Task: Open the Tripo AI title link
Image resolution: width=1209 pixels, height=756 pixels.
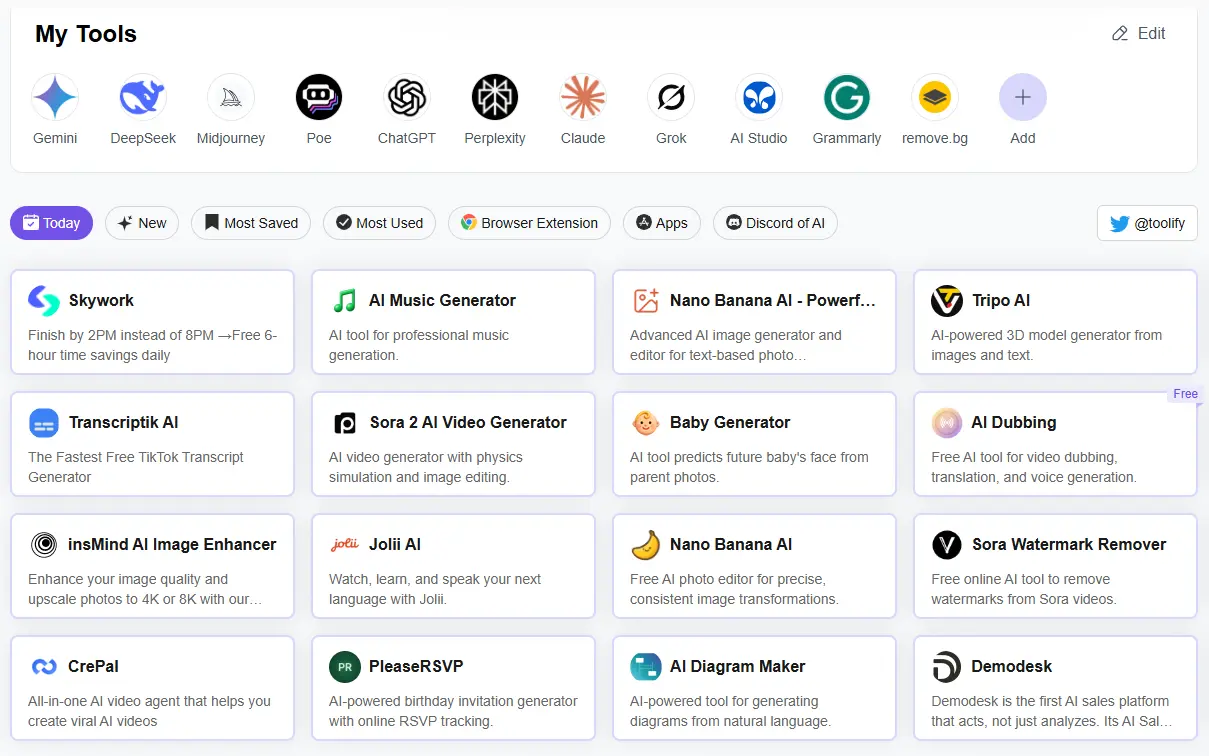Action: 1001,300
